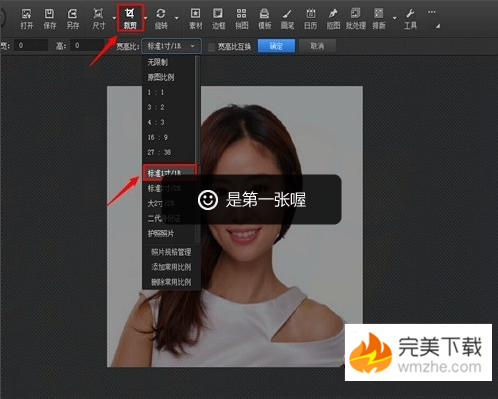Open the 日历 (Calendar) tool
Viewport: 498px width, 399px height.
tap(310, 19)
